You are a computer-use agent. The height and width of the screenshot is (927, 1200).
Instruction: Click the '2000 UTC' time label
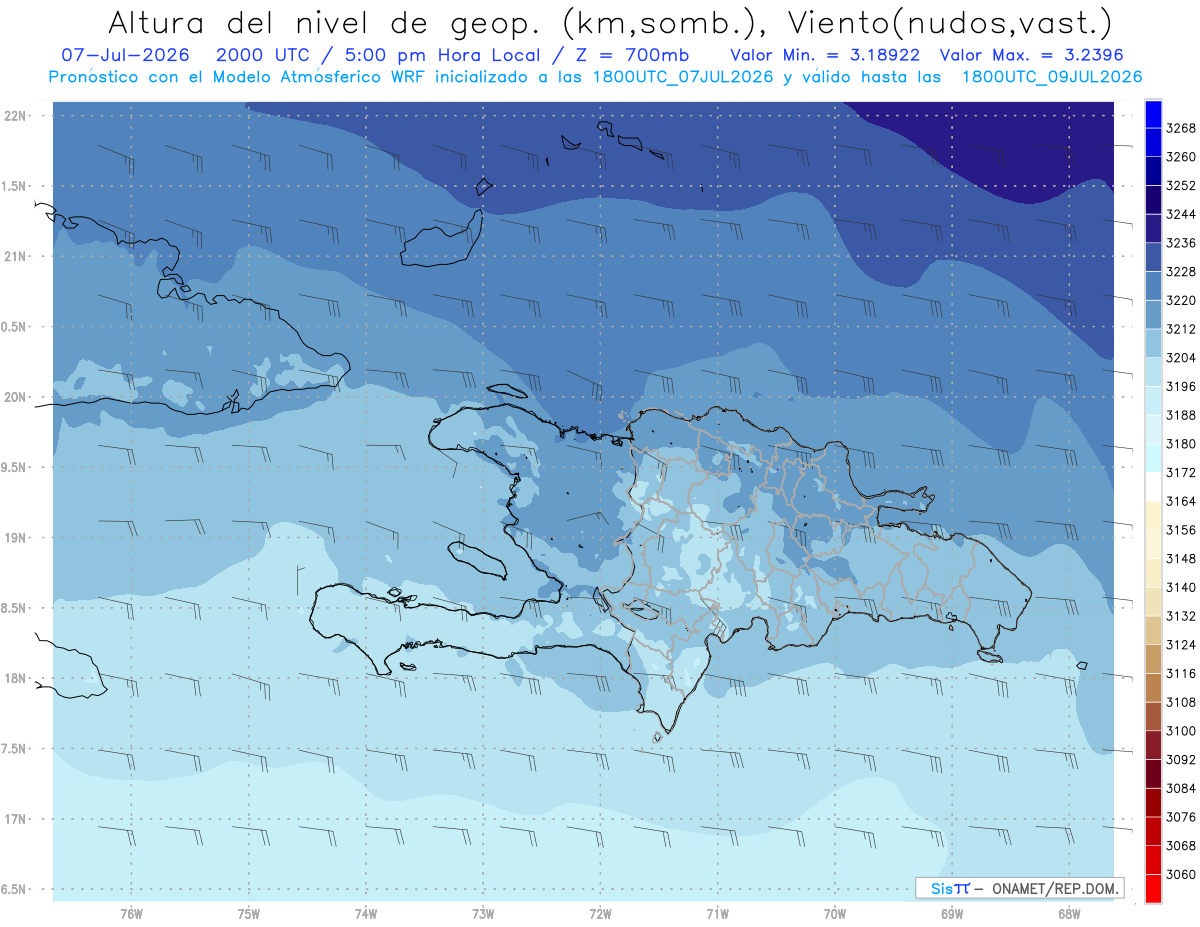pos(264,54)
